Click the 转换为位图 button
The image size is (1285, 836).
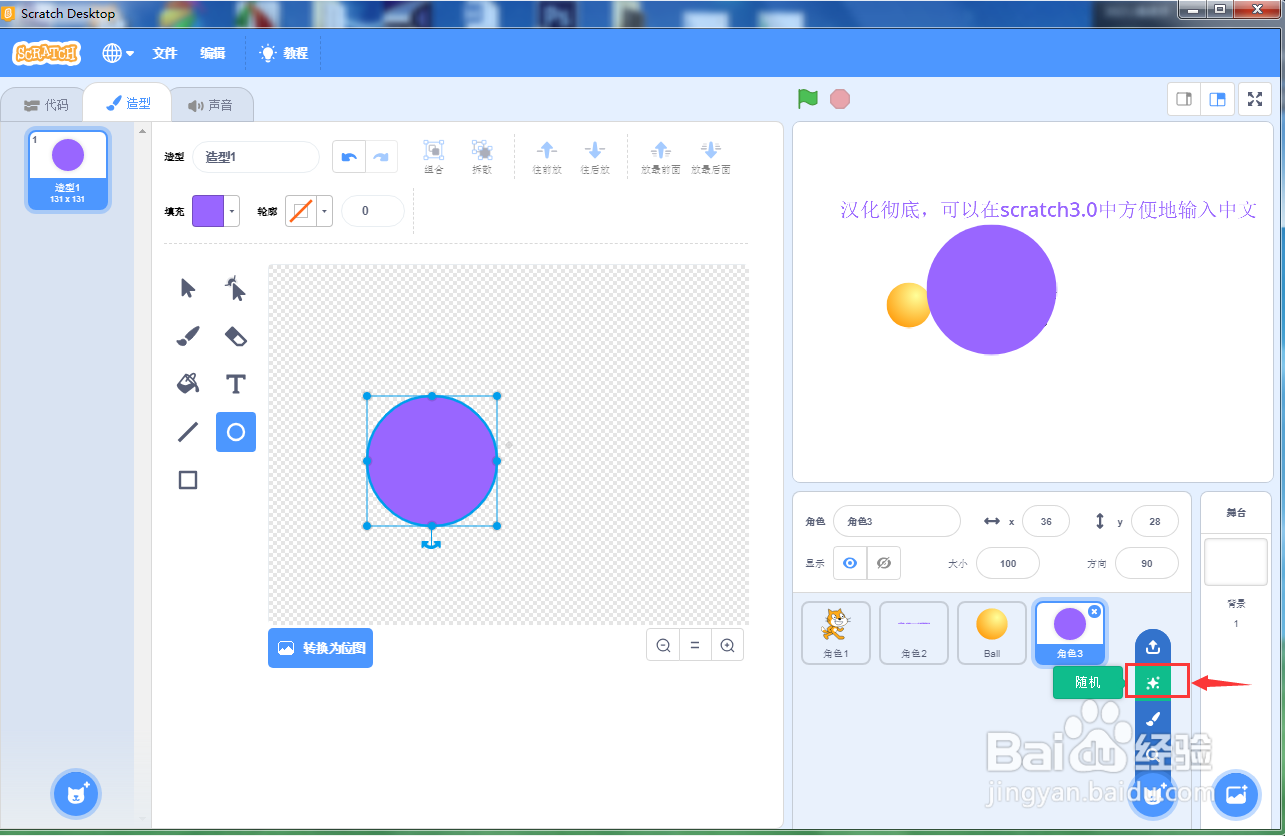(320, 648)
